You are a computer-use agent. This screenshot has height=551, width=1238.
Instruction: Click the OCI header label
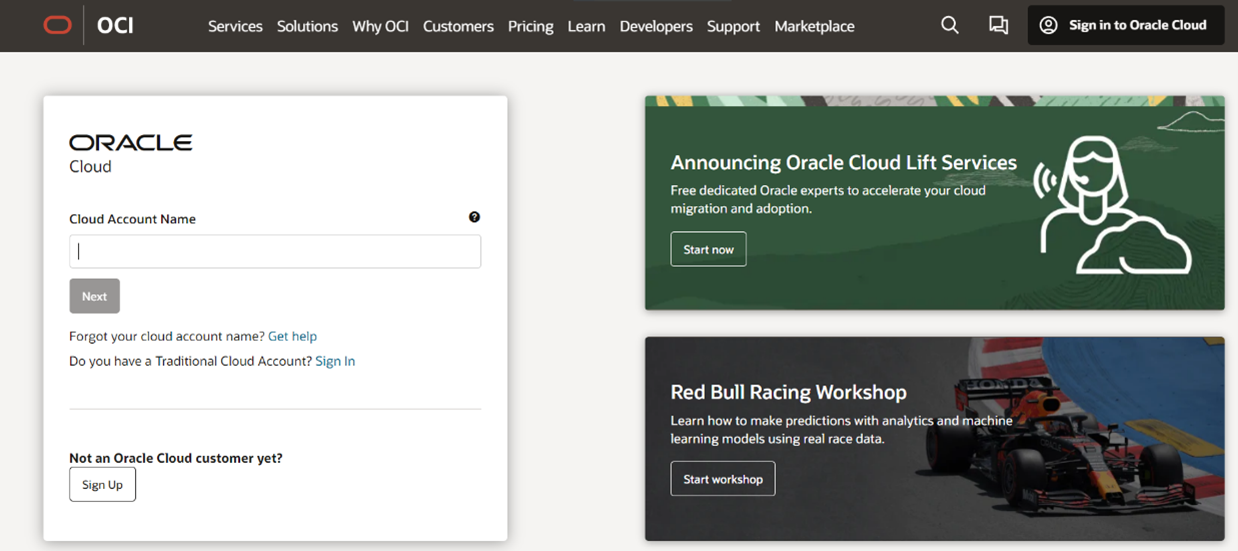coord(115,26)
